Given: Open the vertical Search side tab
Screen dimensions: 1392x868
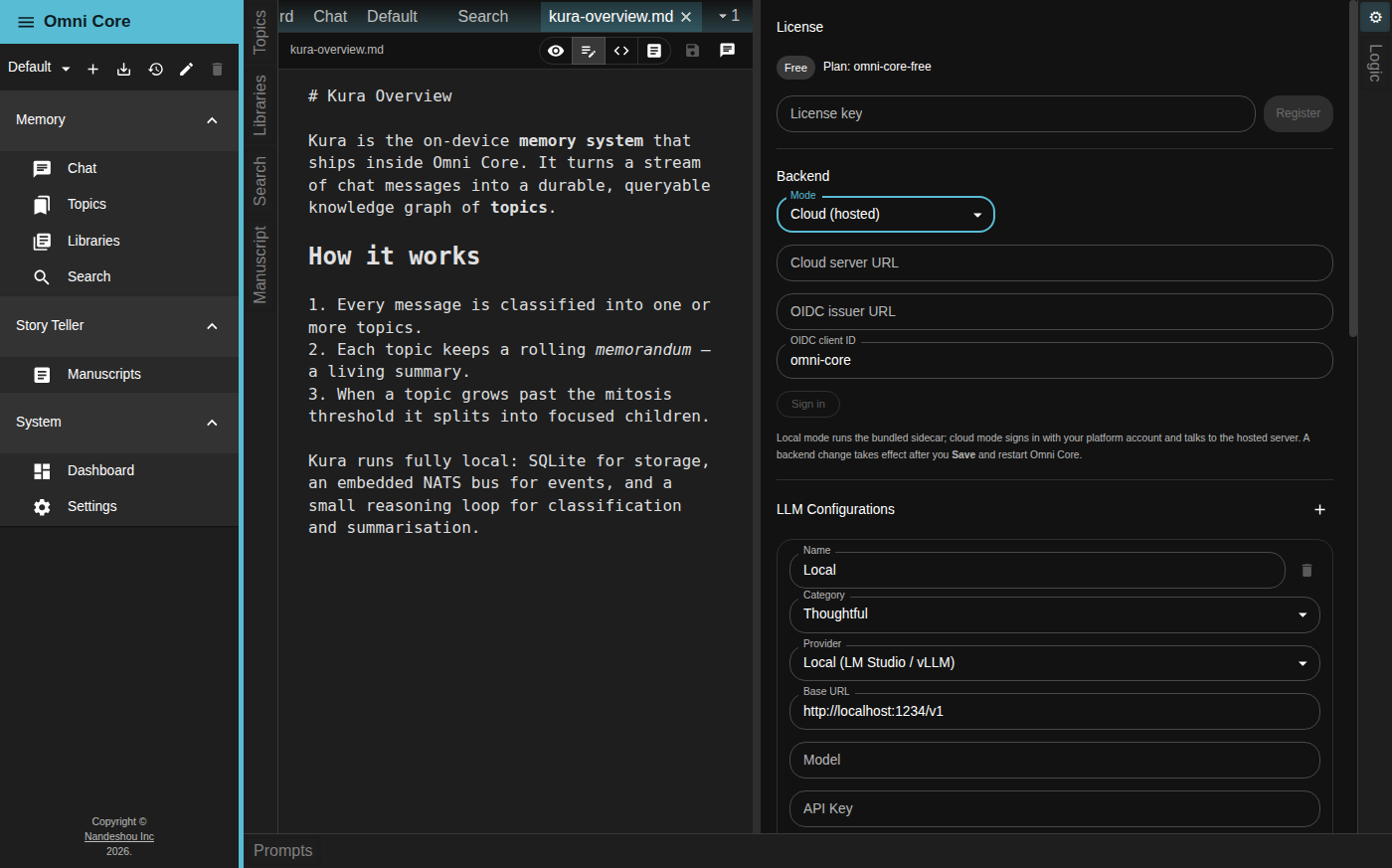Looking at the screenshot, I should coord(261,181).
